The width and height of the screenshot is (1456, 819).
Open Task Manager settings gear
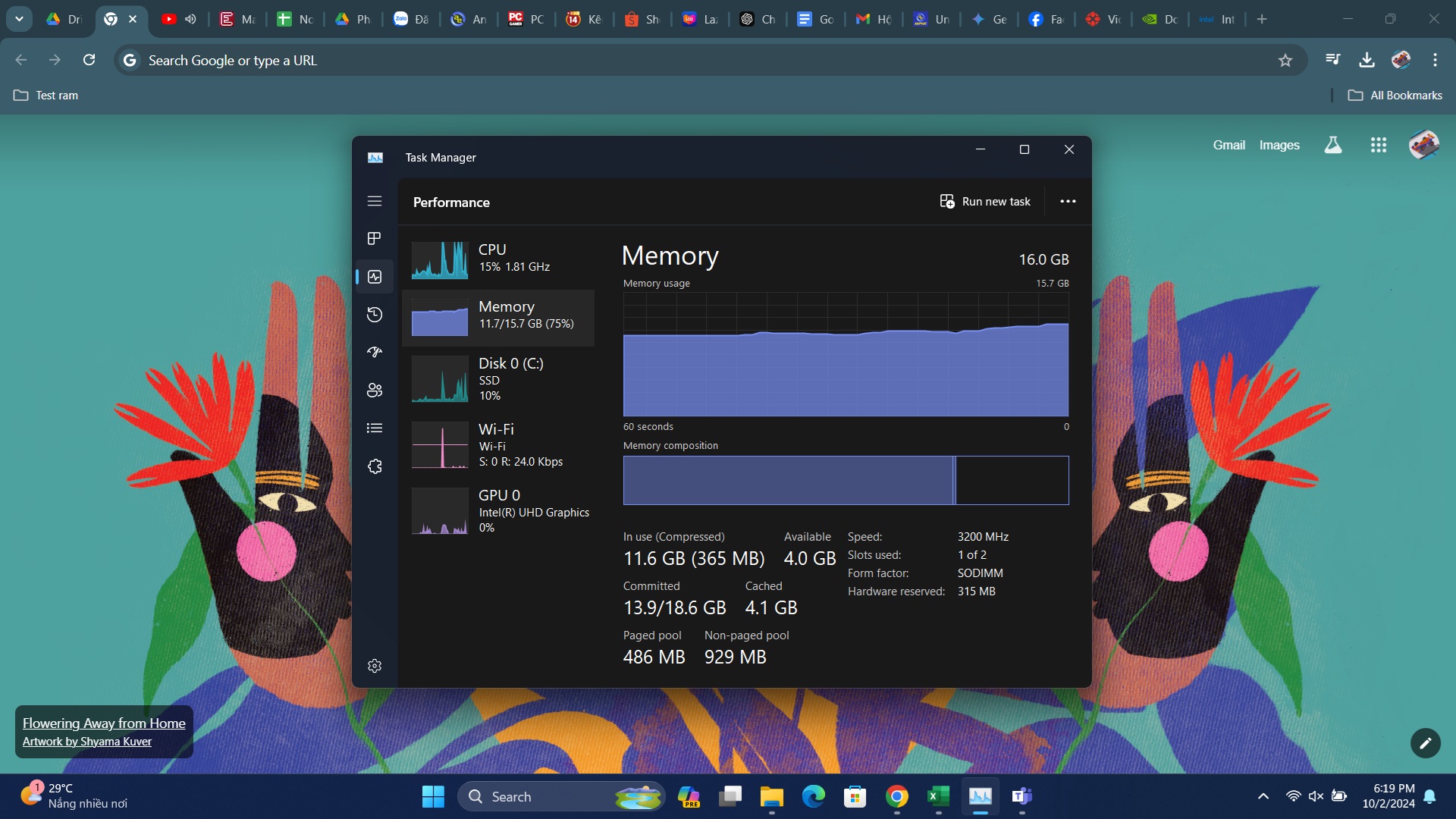click(375, 666)
